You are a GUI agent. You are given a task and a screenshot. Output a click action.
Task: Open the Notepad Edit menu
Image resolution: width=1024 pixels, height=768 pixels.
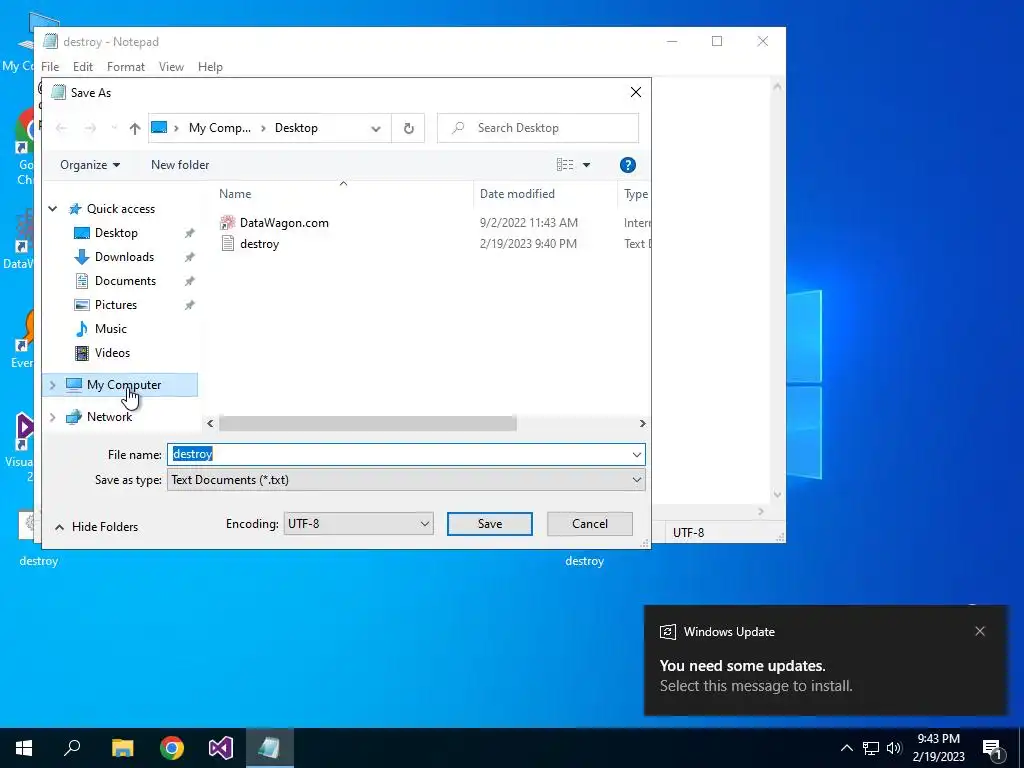click(83, 67)
